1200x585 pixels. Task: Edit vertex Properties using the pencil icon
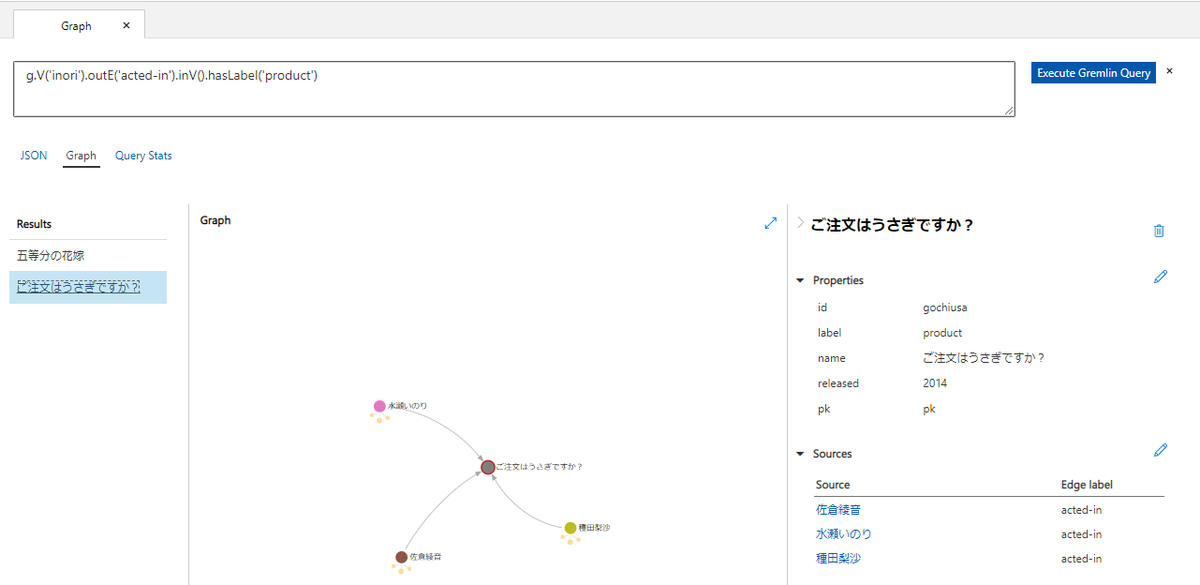coord(1160,277)
